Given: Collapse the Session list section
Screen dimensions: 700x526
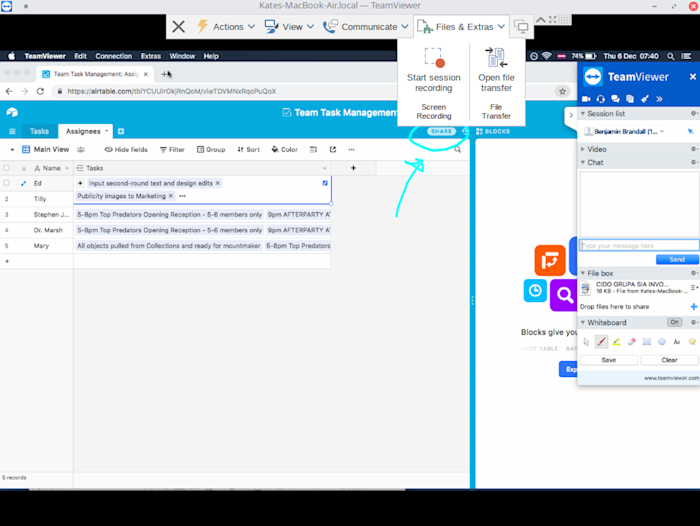Looking at the screenshot, I should click(583, 114).
